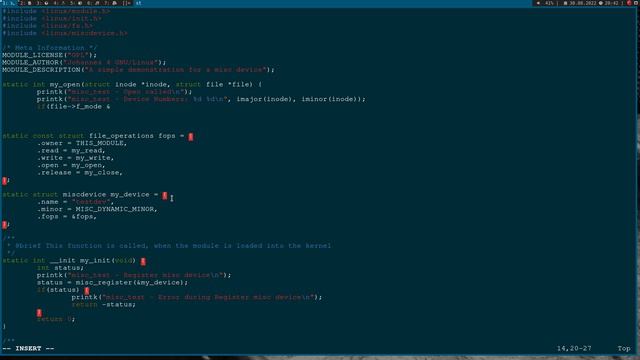Image resolution: width=640 pixels, height=360 pixels.
Task: Click the '.release = my_close,' line
Action: tap(80, 173)
